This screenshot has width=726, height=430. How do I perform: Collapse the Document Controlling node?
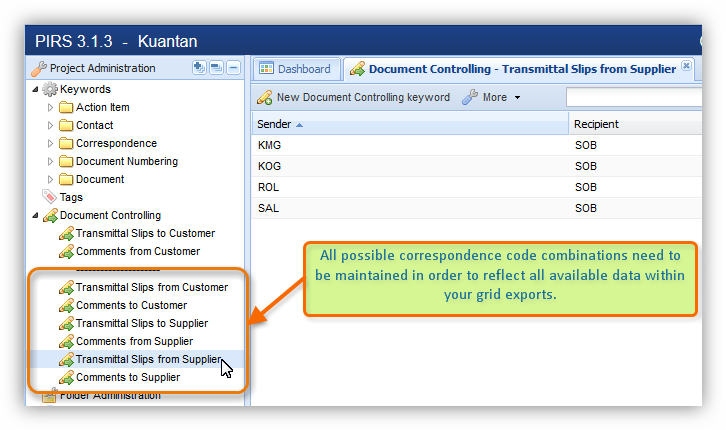point(35,216)
